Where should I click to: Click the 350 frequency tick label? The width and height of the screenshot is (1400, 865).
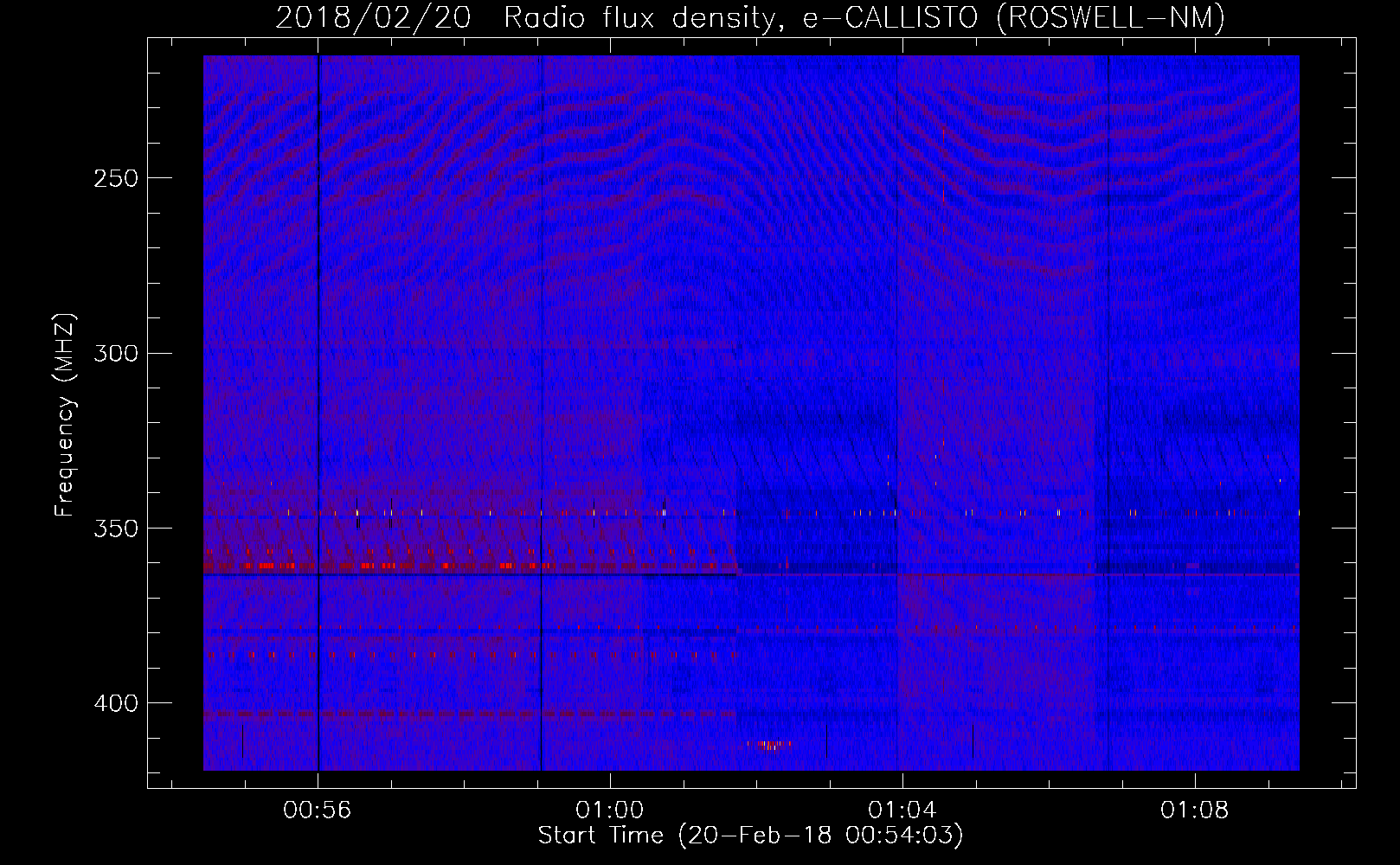coord(116,529)
